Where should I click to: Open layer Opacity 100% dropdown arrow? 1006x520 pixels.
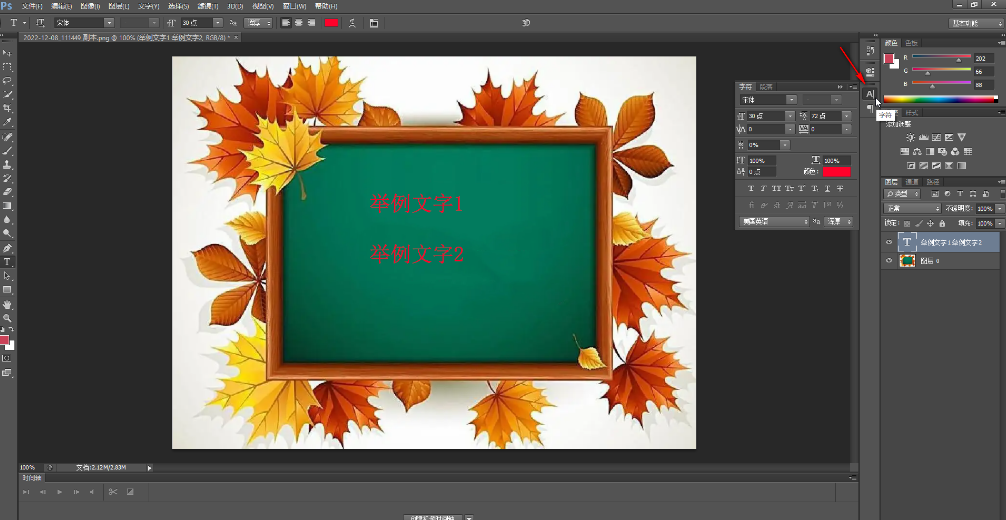coord(1000,209)
